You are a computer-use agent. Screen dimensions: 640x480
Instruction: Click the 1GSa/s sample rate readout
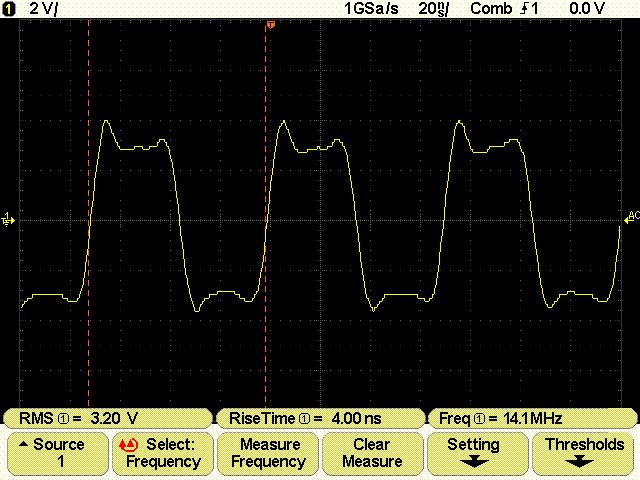click(371, 9)
